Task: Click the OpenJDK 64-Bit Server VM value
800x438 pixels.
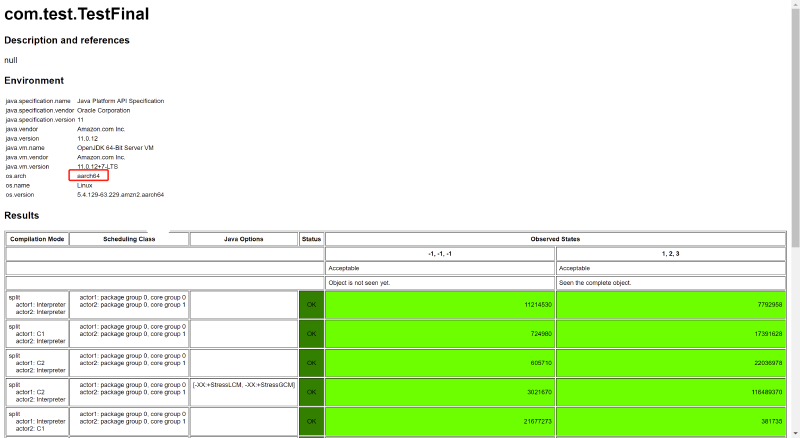Action: click(115, 147)
